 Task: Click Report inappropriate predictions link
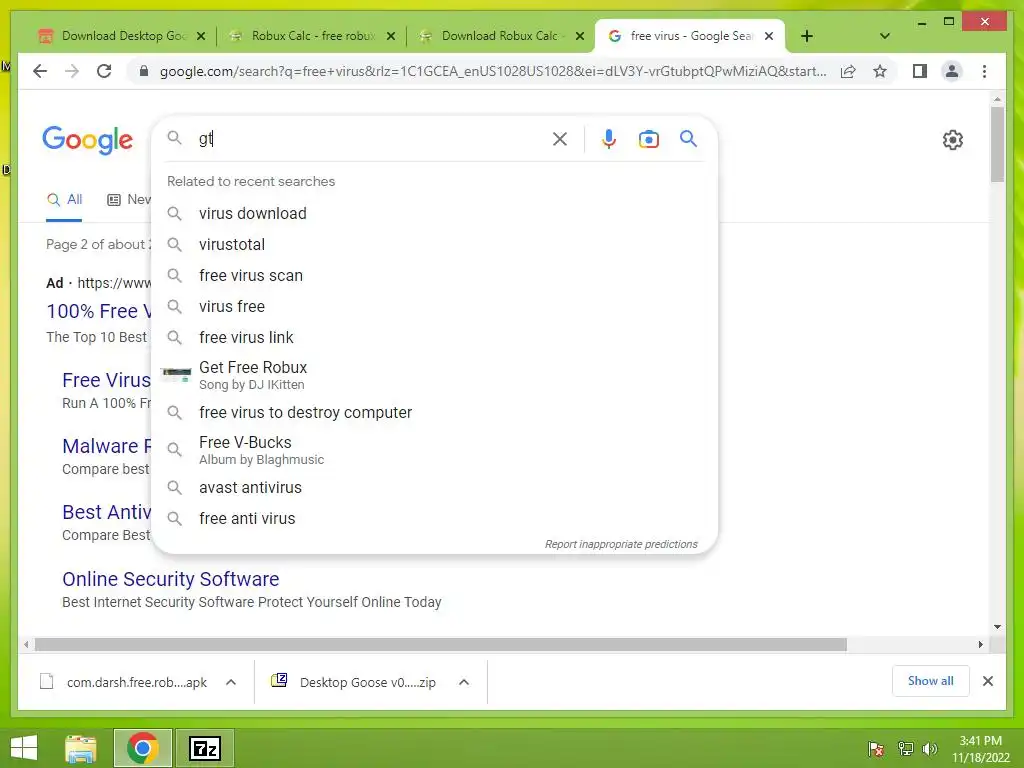pyautogui.click(x=621, y=544)
